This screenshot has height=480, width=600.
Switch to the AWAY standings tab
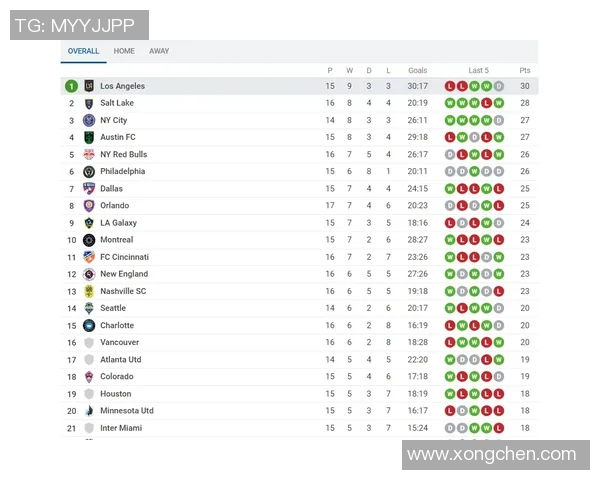[x=159, y=51]
